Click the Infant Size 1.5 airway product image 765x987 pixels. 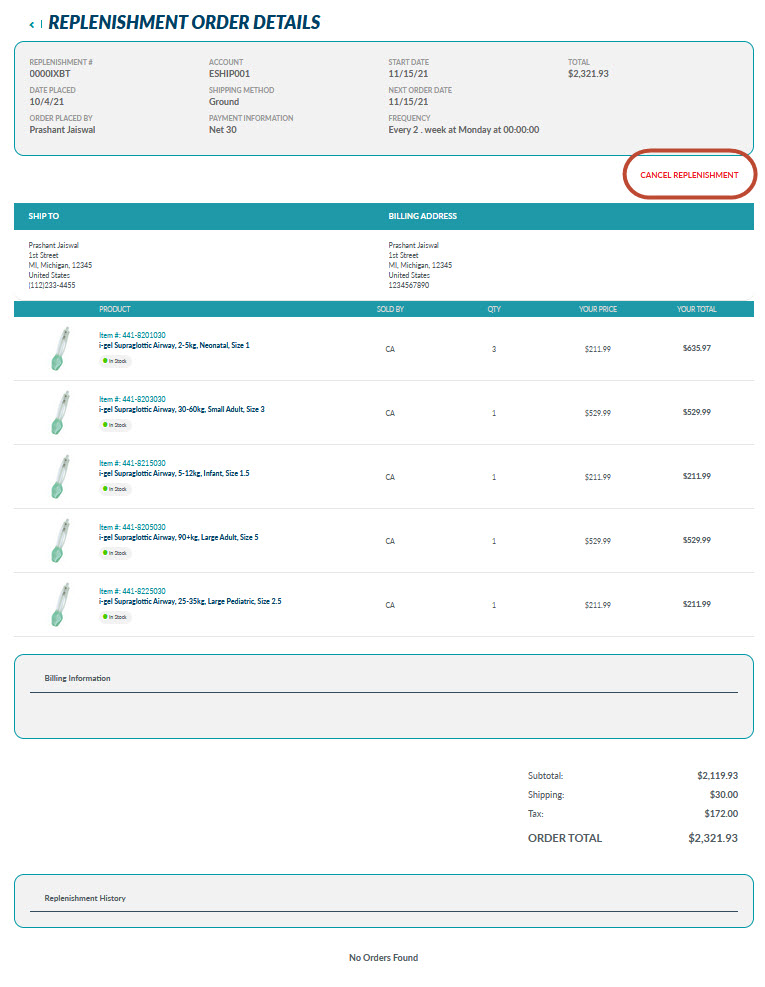pos(58,477)
